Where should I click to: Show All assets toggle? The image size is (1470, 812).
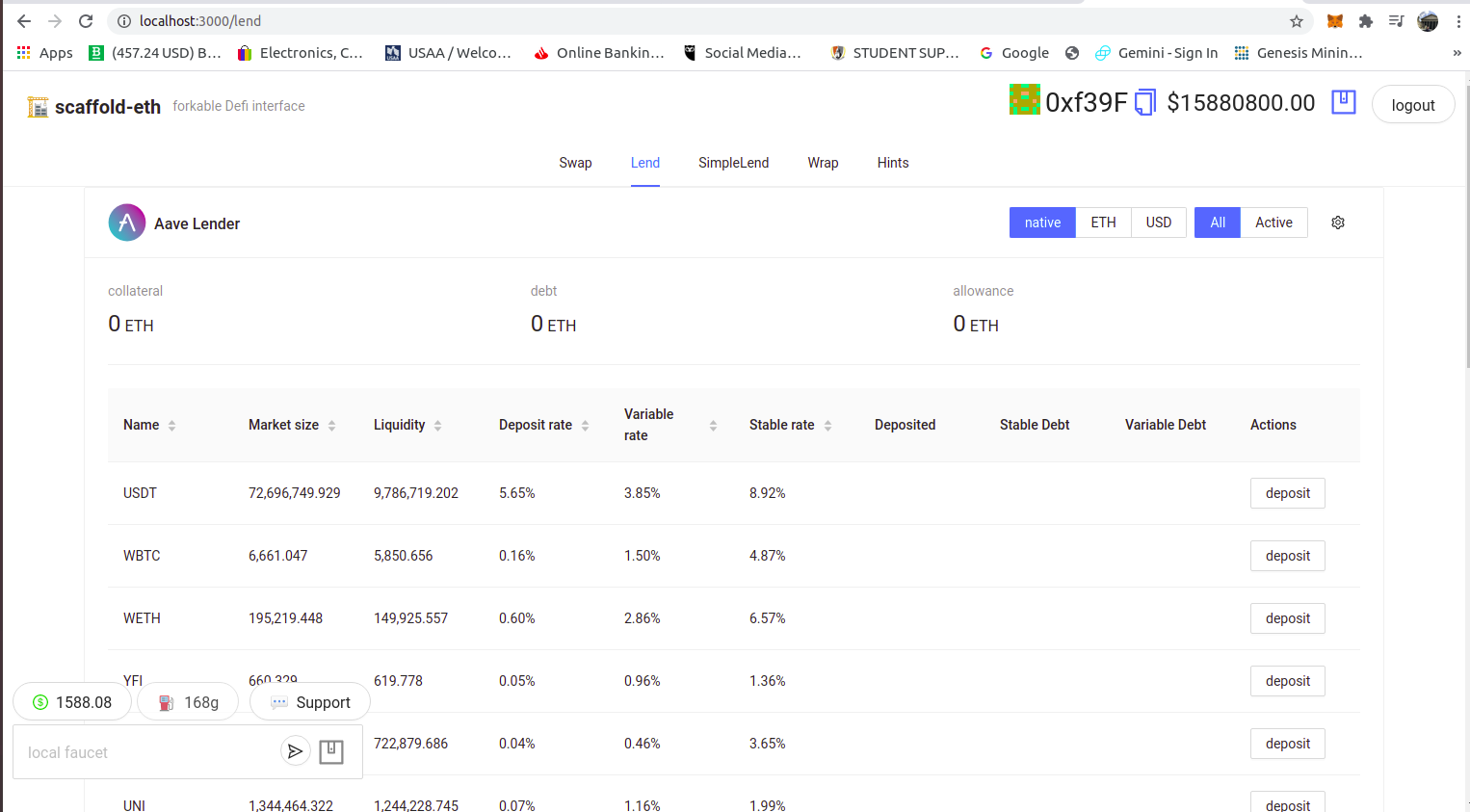click(1218, 223)
